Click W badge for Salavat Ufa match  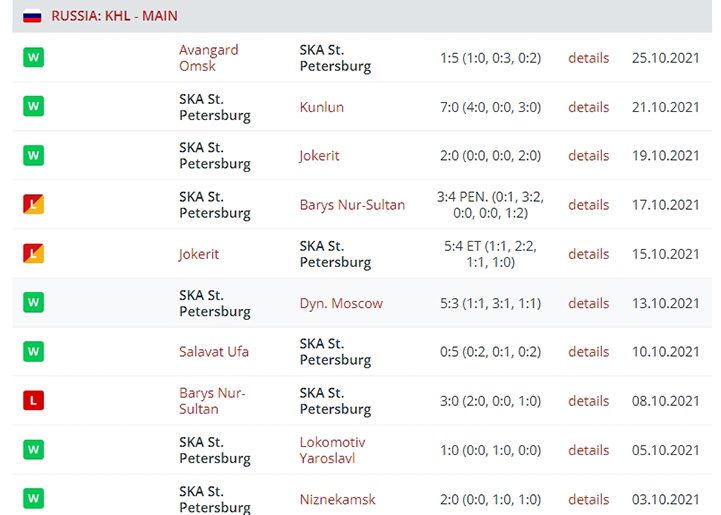(x=34, y=351)
